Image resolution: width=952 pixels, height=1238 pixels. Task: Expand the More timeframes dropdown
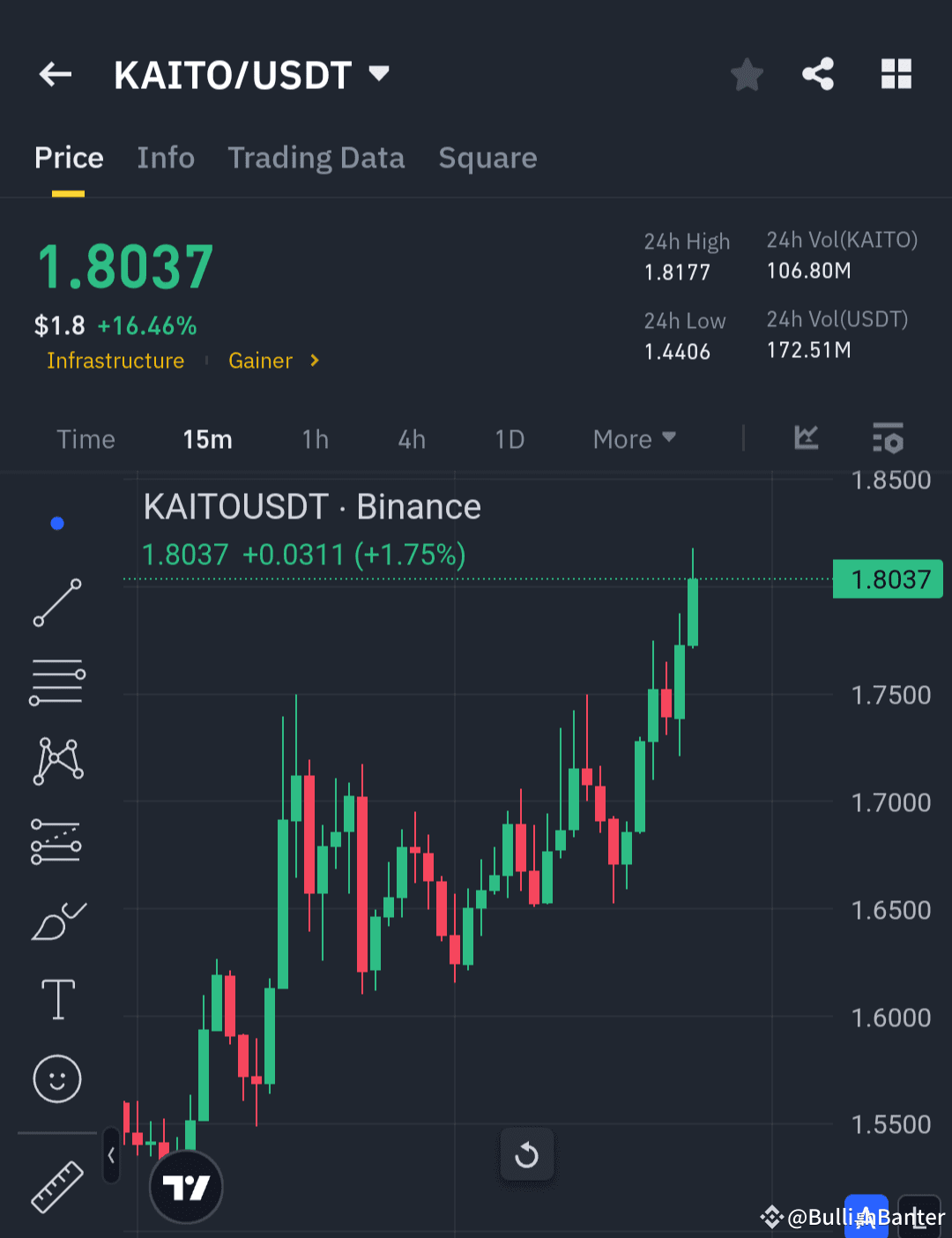pyautogui.click(x=633, y=438)
